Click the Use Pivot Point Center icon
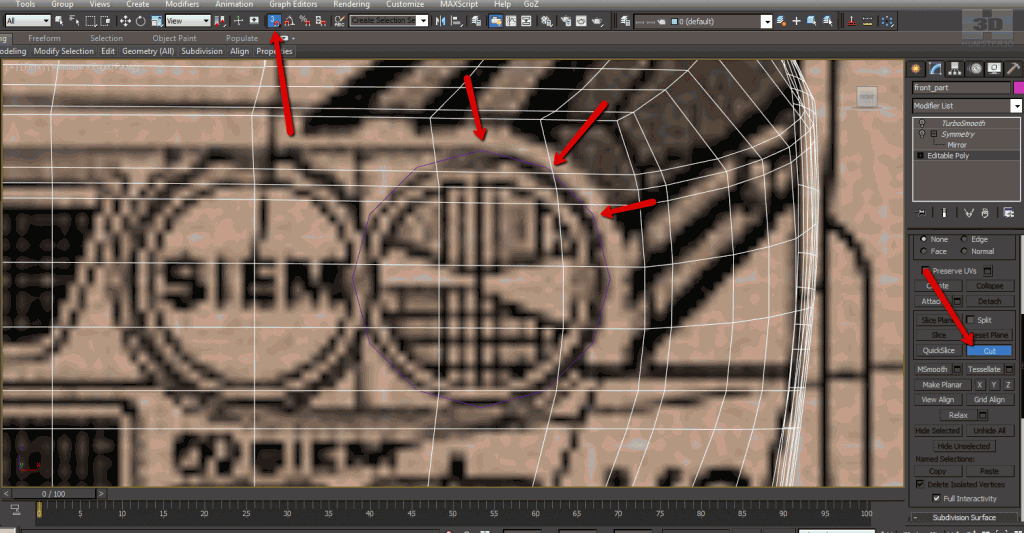 point(220,21)
